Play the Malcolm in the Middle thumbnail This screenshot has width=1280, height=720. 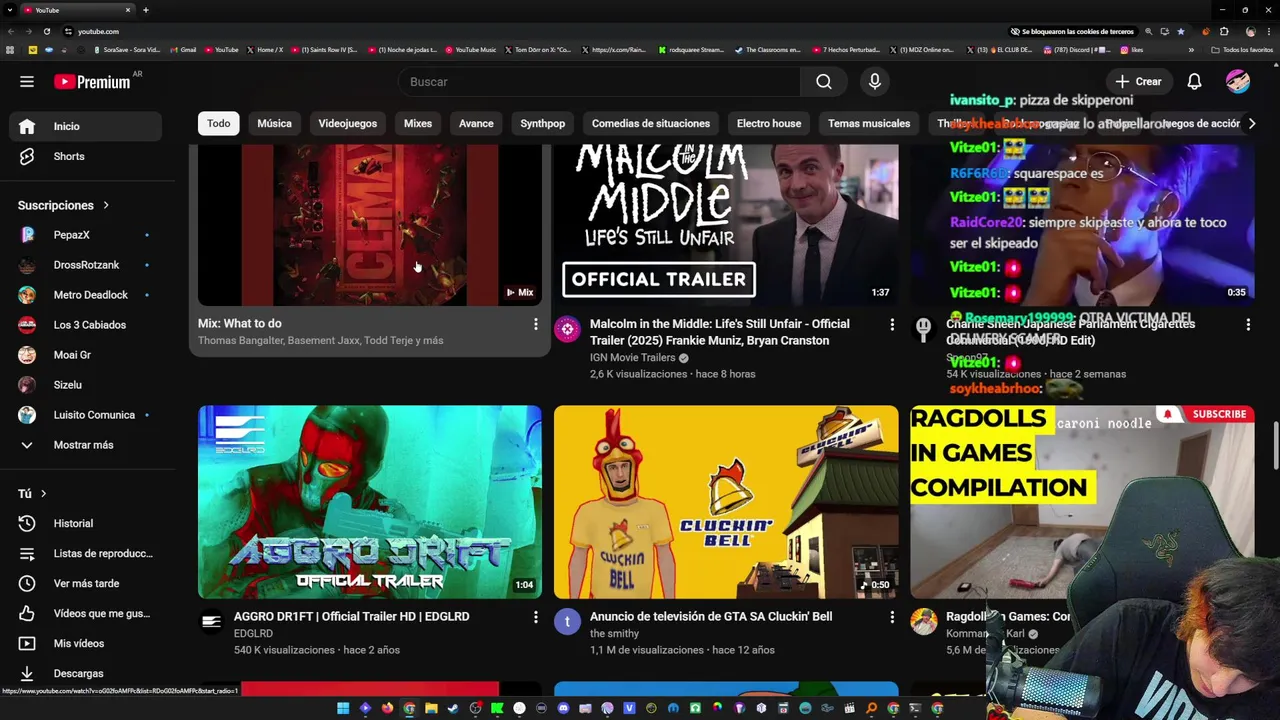pyautogui.click(x=726, y=224)
